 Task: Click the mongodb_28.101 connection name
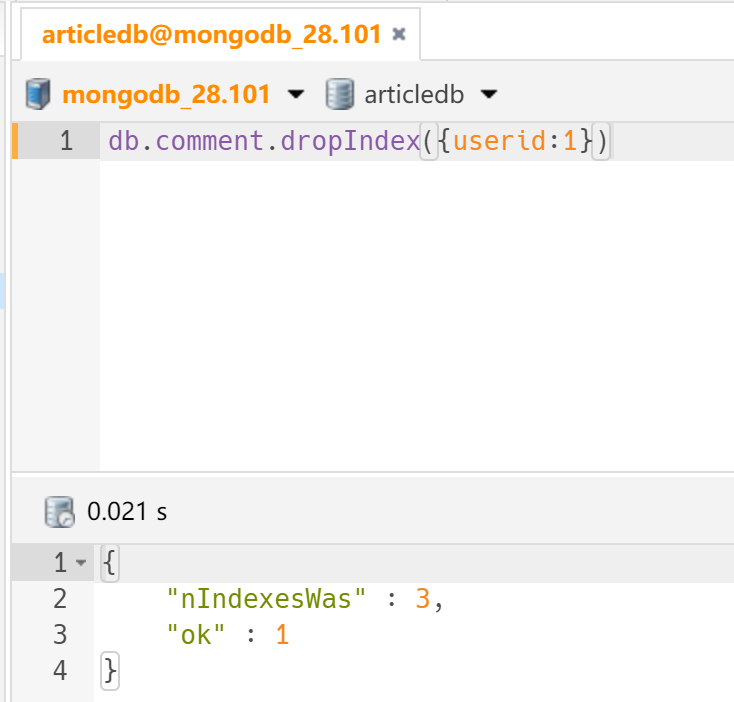point(166,95)
